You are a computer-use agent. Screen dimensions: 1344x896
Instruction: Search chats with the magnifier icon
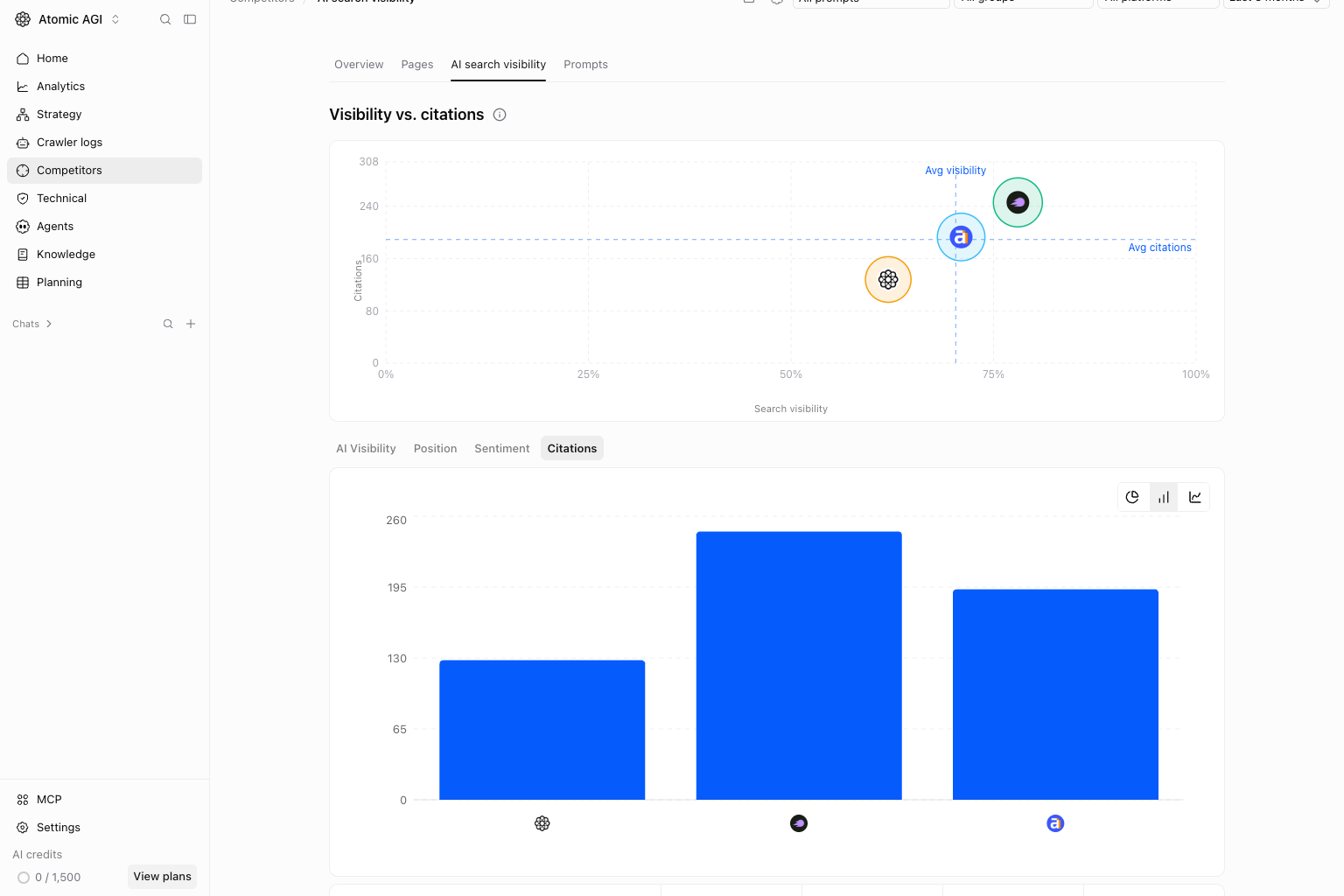(x=168, y=324)
